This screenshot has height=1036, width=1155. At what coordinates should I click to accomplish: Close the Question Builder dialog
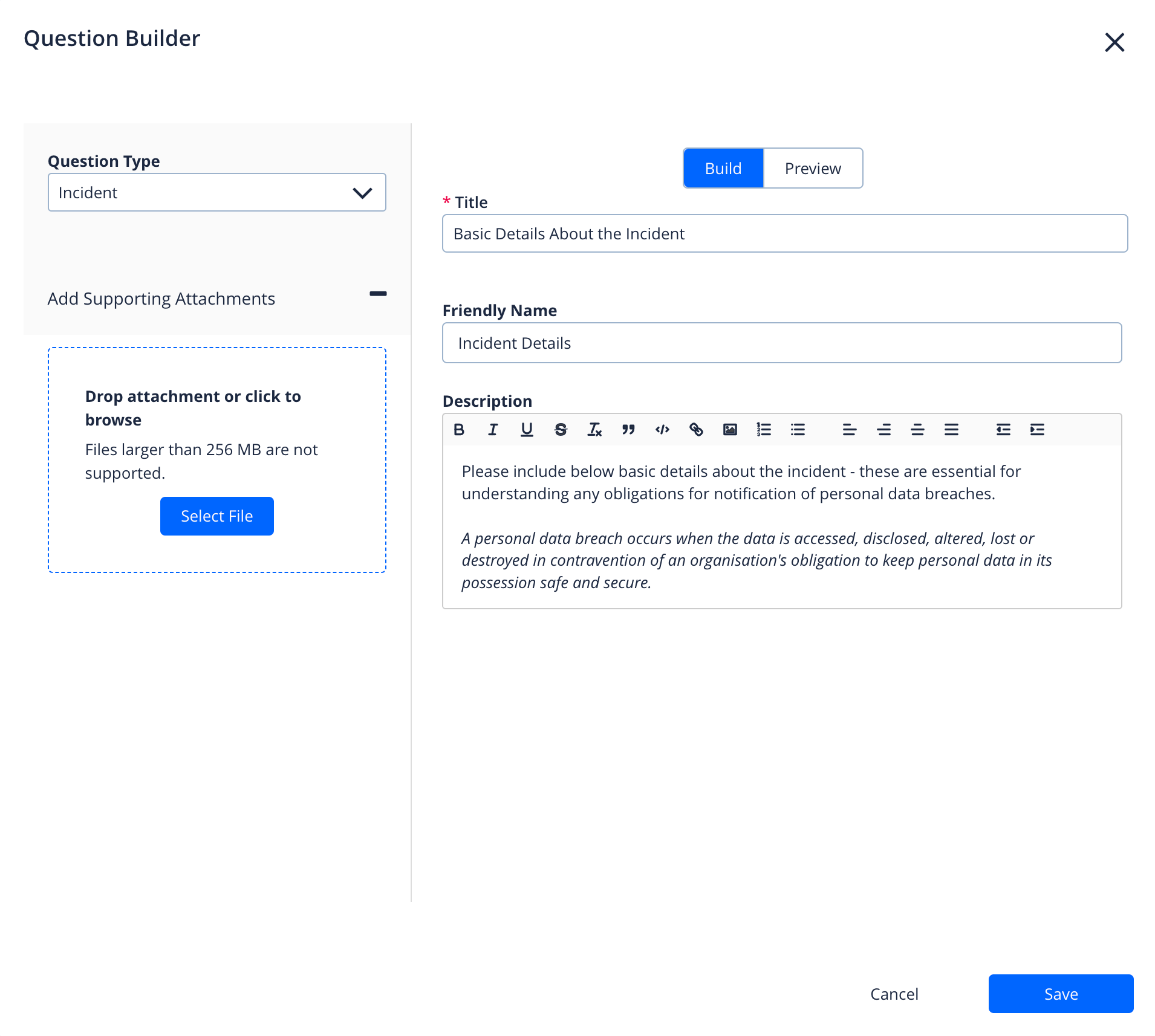coord(1114,42)
